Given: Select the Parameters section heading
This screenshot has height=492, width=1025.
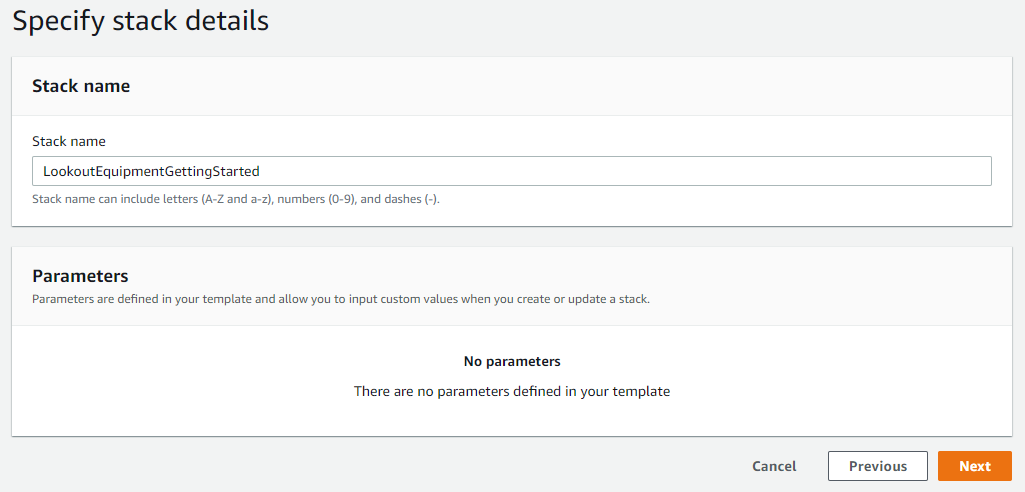Looking at the screenshot, I should 80,275.
